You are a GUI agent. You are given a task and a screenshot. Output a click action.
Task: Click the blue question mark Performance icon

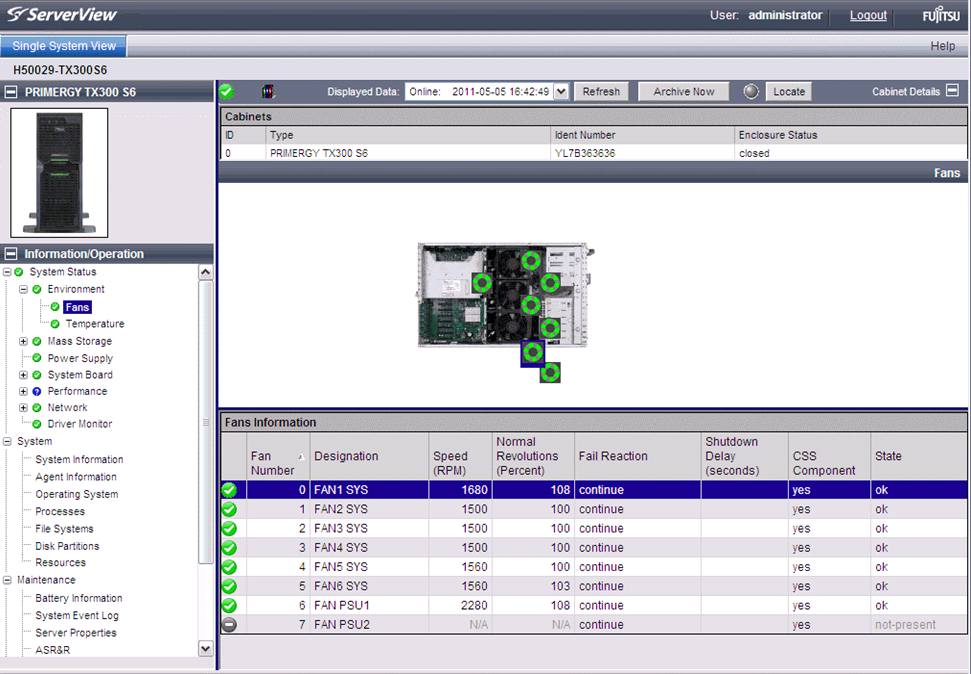(x=37, y=391)
